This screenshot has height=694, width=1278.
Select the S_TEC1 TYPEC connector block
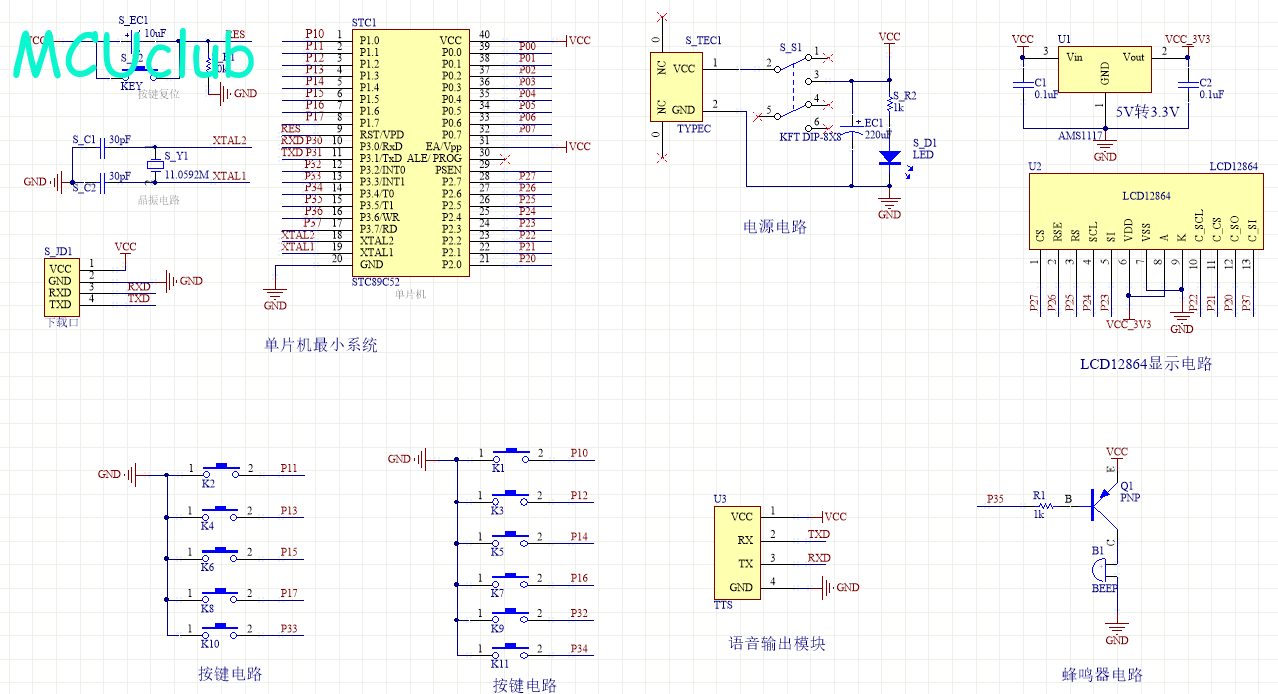pos(676,88)
